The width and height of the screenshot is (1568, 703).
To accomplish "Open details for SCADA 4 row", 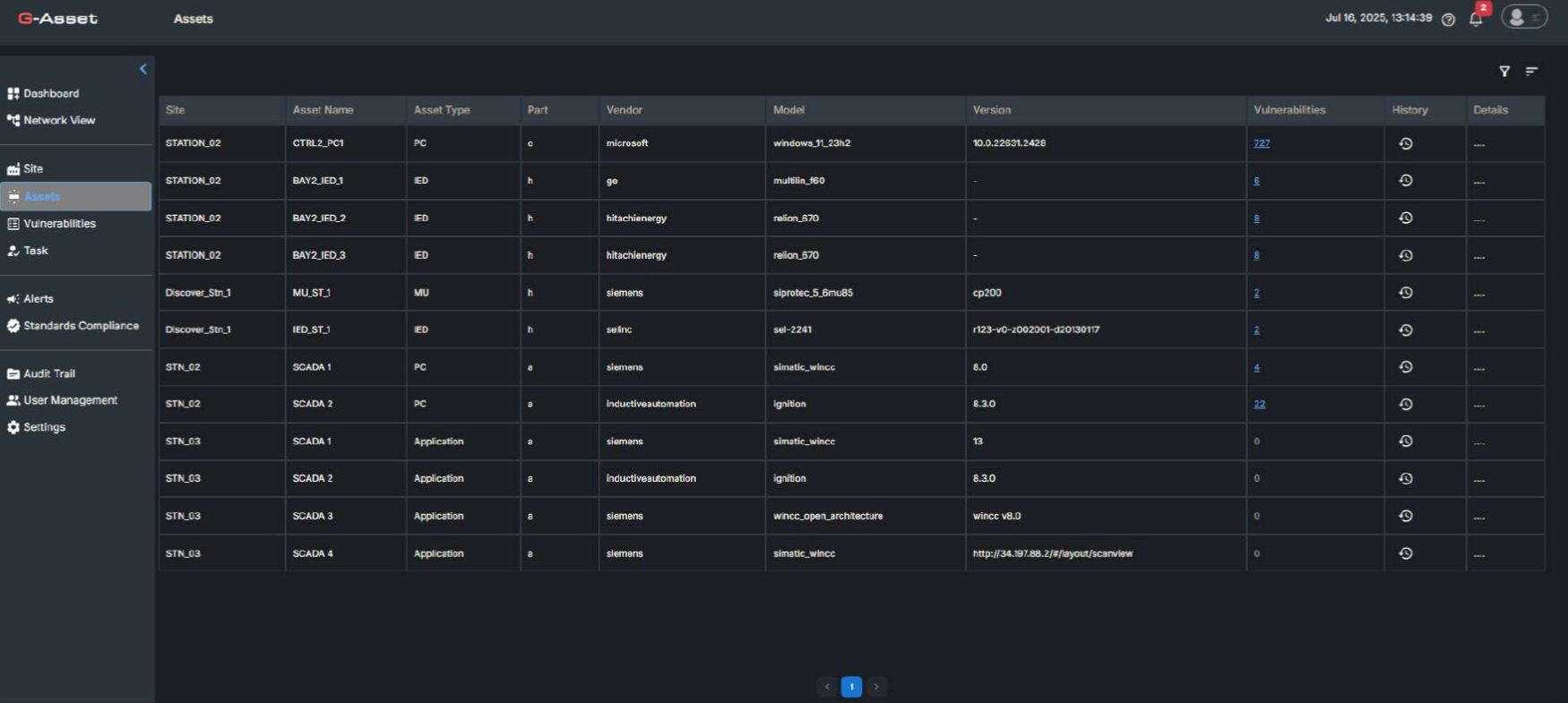I will 1479,554.
